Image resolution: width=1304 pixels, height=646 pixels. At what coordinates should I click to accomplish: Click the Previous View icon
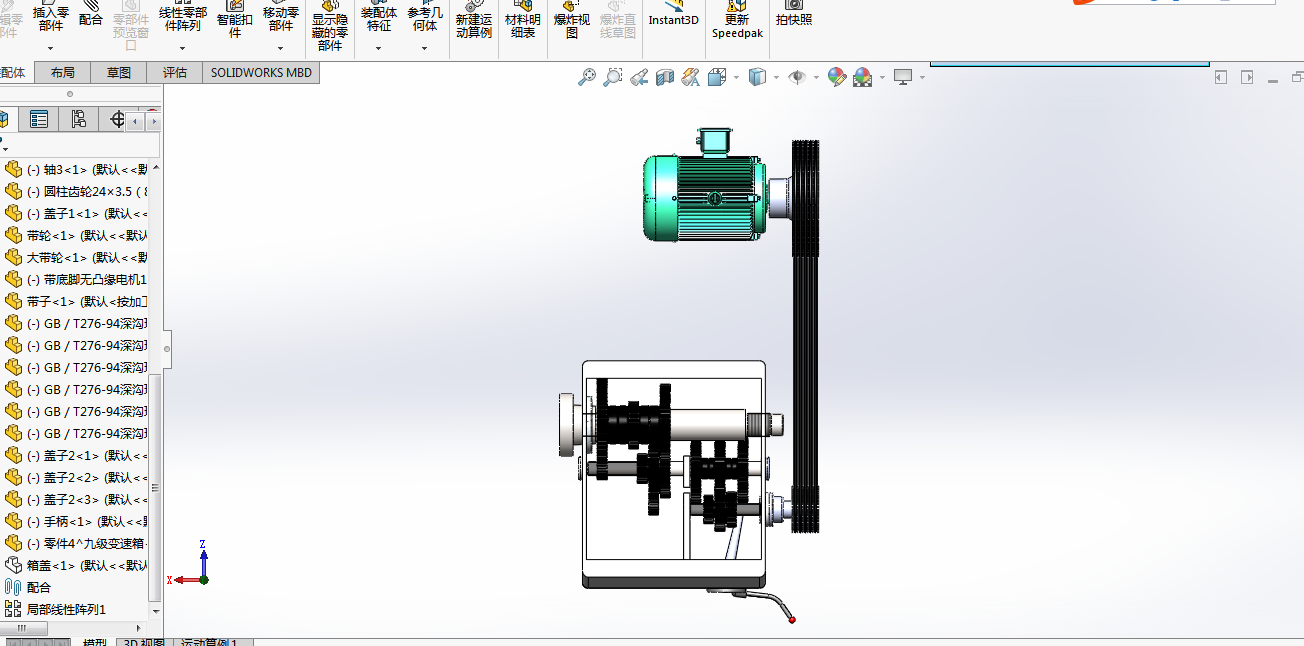tap(639, 77)
